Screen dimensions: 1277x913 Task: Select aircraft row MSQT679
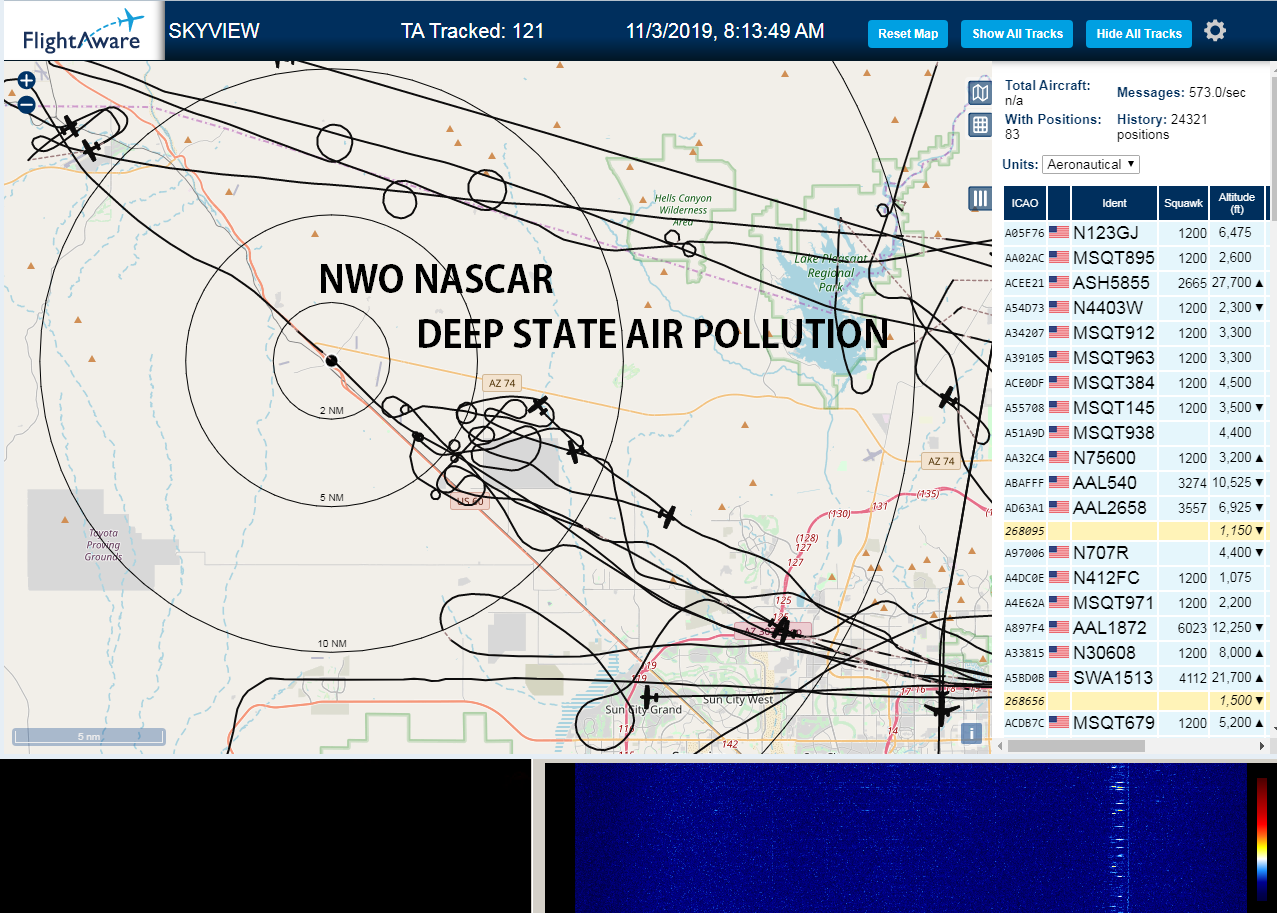point(1136,722)
